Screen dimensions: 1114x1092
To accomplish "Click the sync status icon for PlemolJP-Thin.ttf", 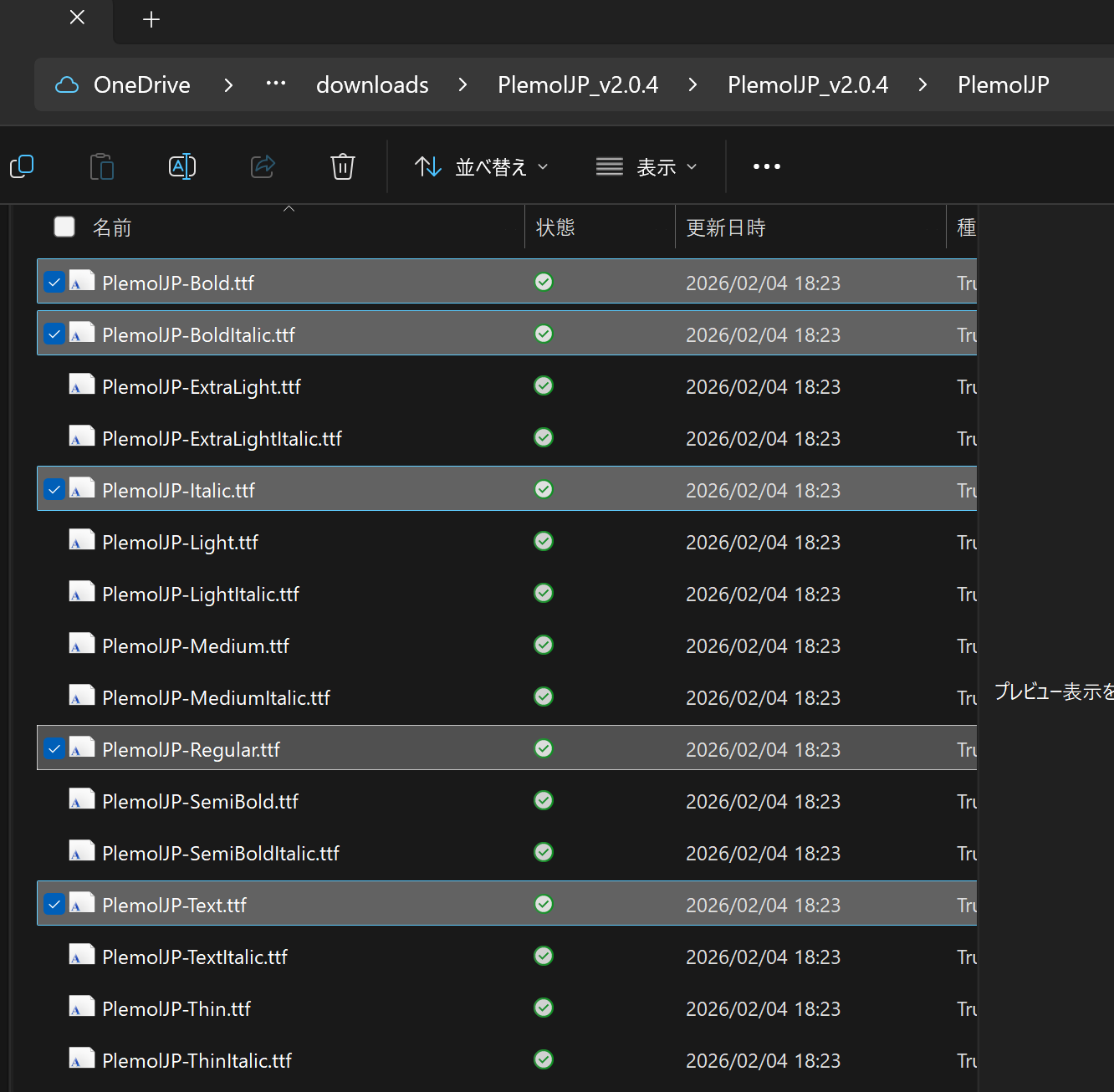I will coord(543,1008).
